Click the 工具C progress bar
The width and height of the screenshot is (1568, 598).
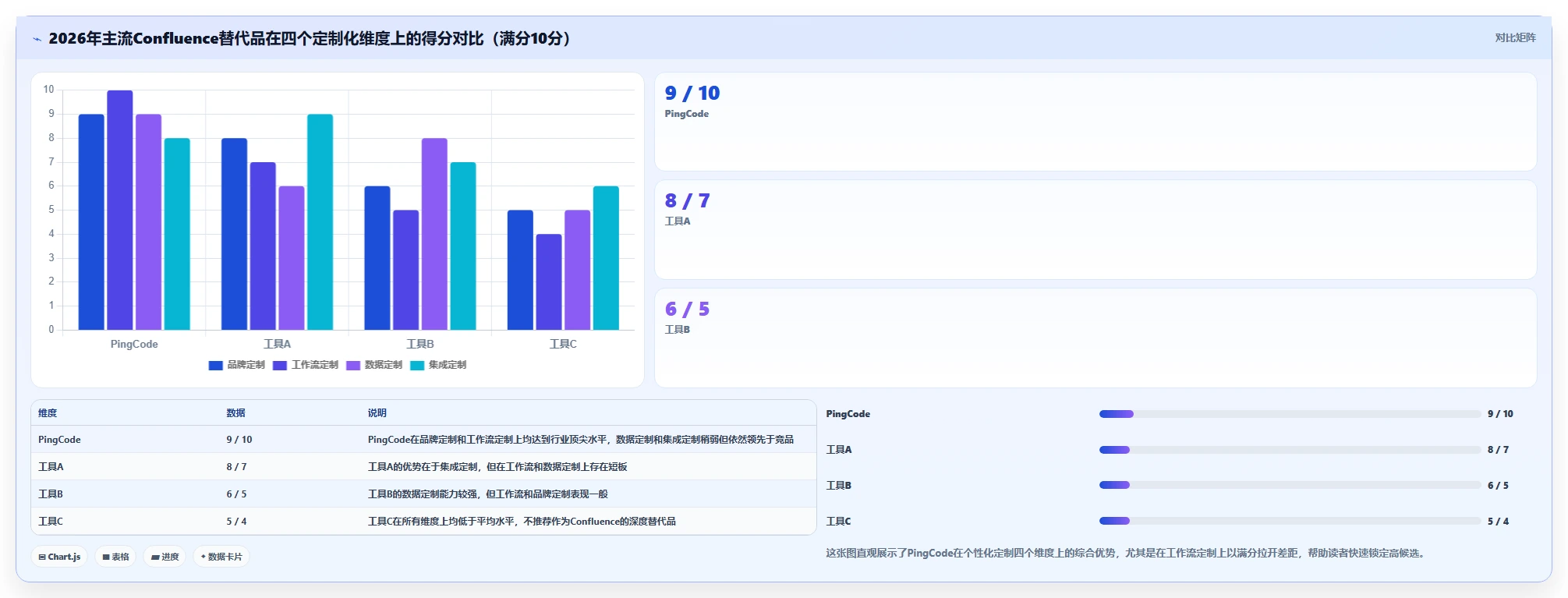click(x=1290, y=521)
